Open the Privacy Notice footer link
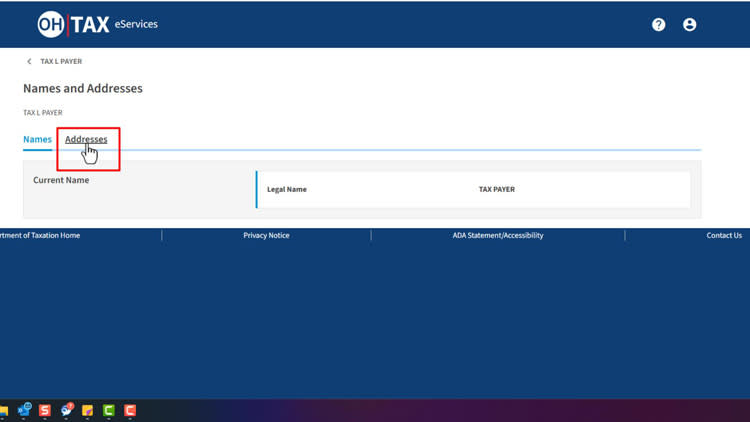Viewport: 750px width, 422px height. coord(266,236)
